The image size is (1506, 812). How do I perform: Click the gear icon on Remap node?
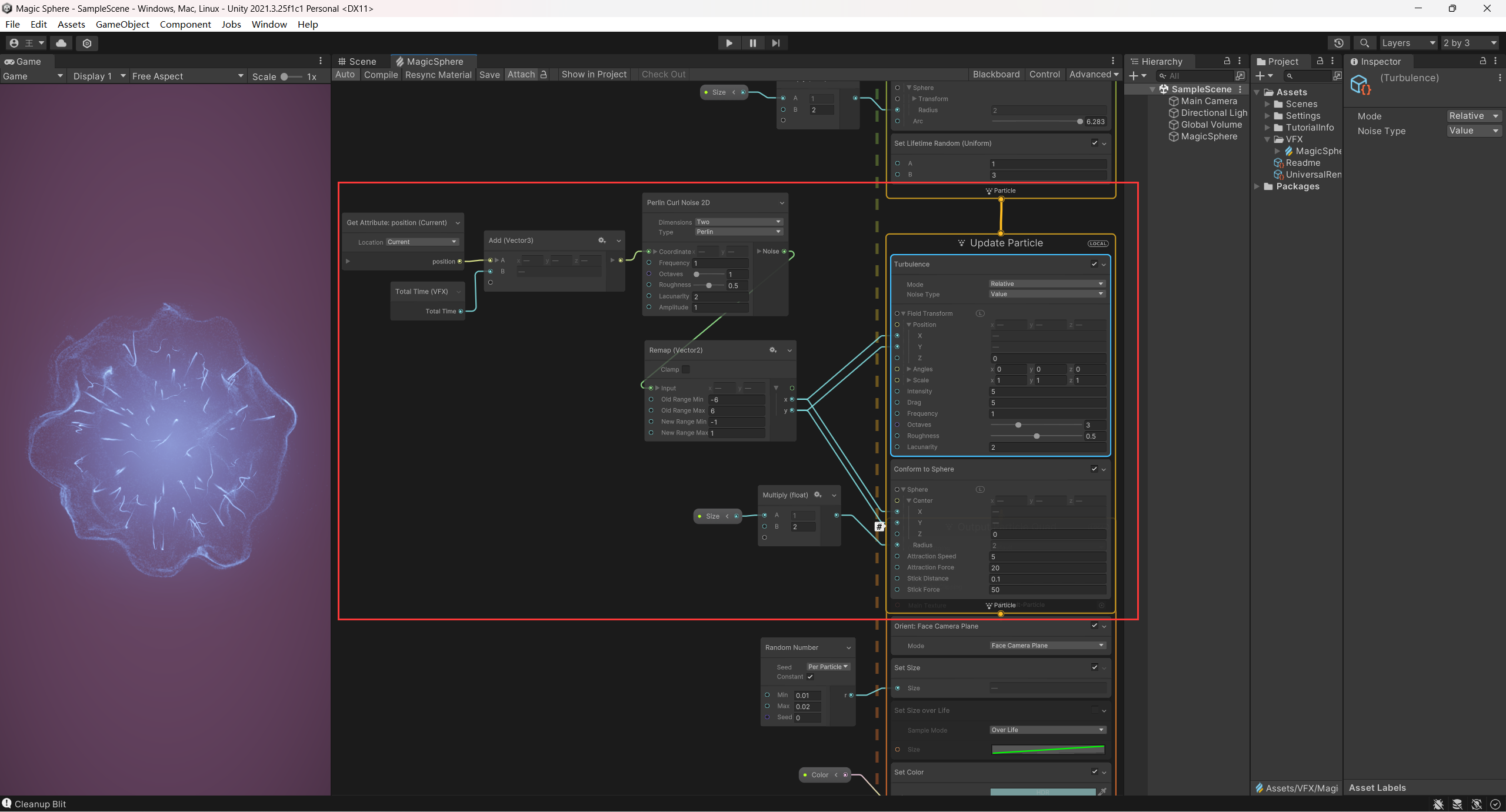tap(772, 350)
